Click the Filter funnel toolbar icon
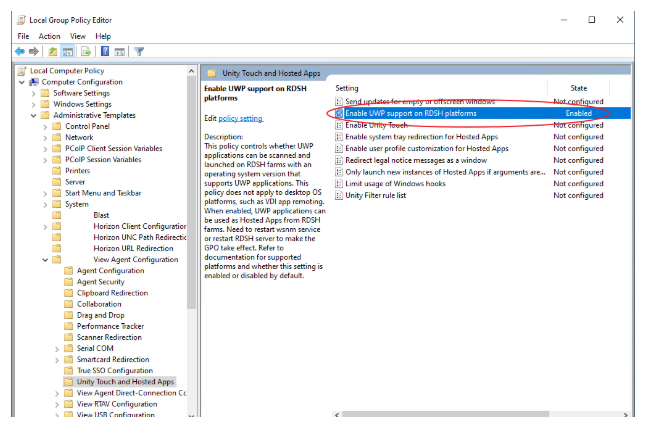Image resolution: width=653 pixels, height=431 pixels. (x=139, y=51)
